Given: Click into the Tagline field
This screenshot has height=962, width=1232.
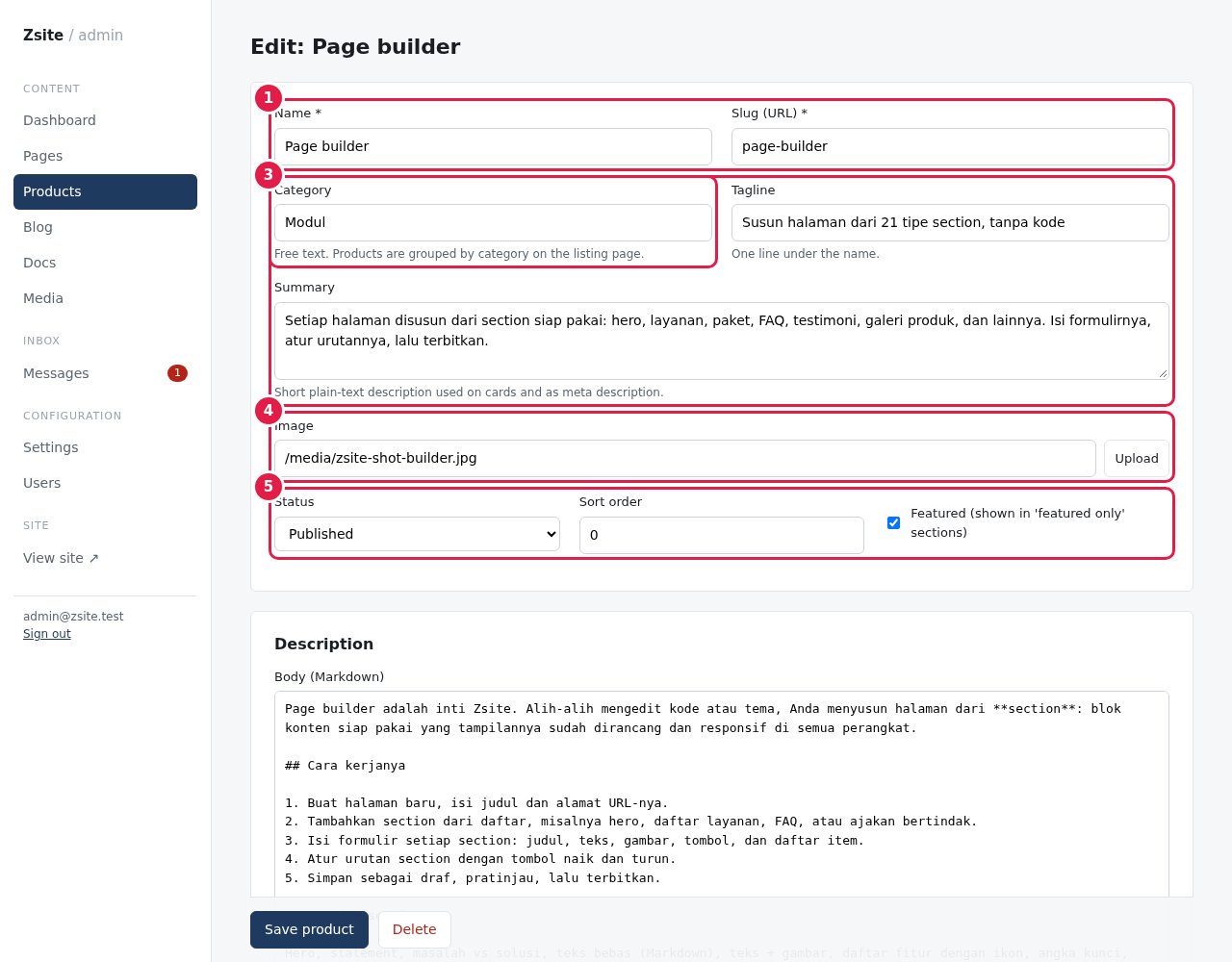Looking at the screenshot, I should pos(950,222).
